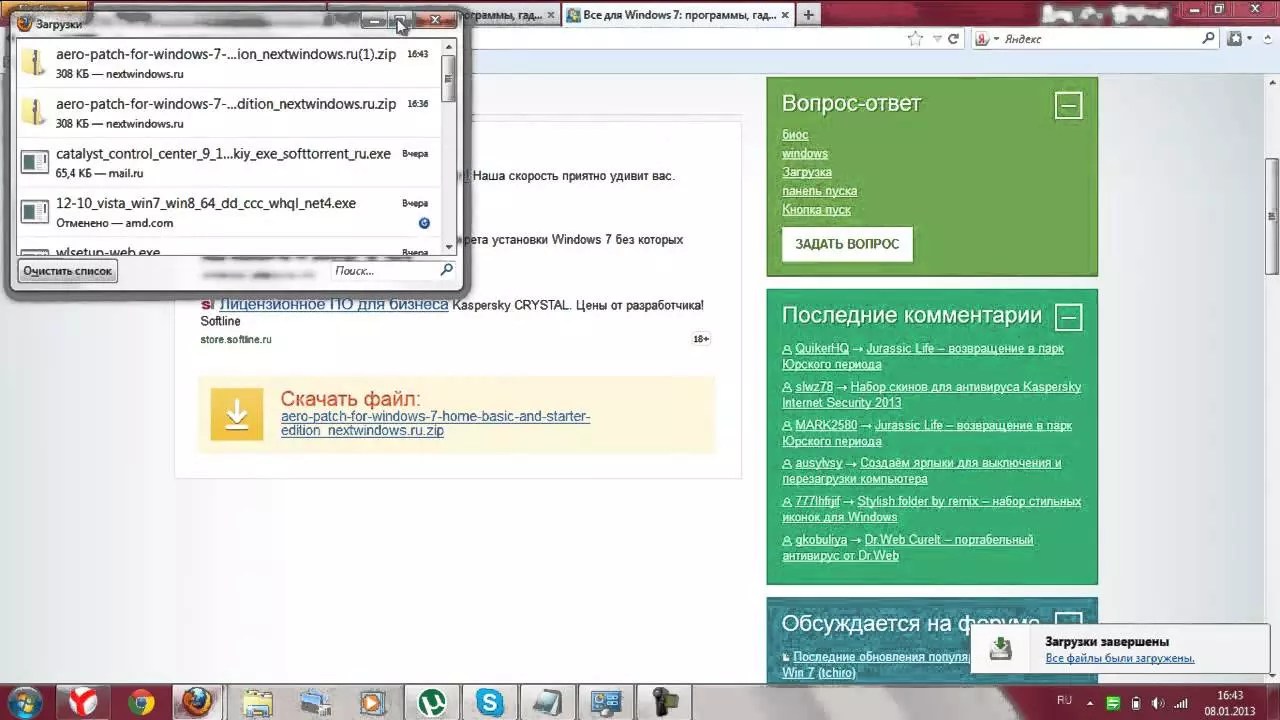Collapse the Последние комментарии widget
Viewport: 1280px width, 720px height.
point(1068,317)
